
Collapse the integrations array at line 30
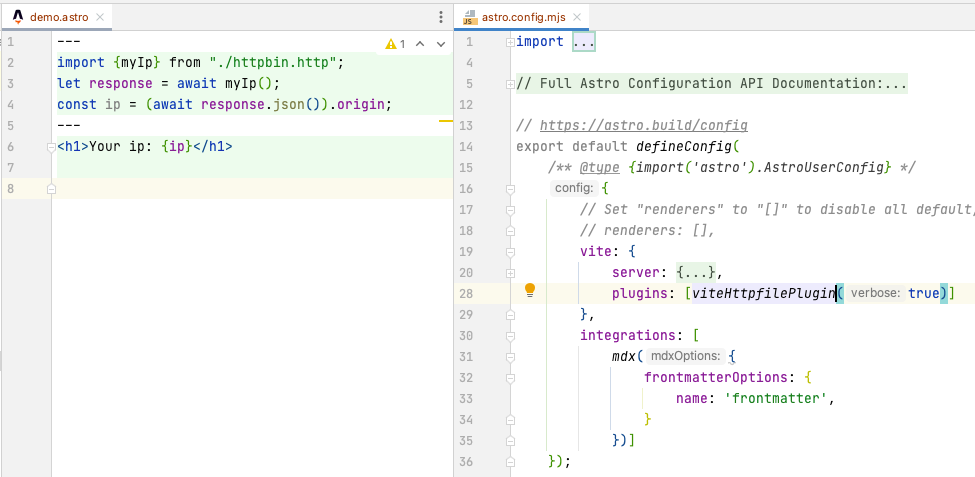pos(510,336)
